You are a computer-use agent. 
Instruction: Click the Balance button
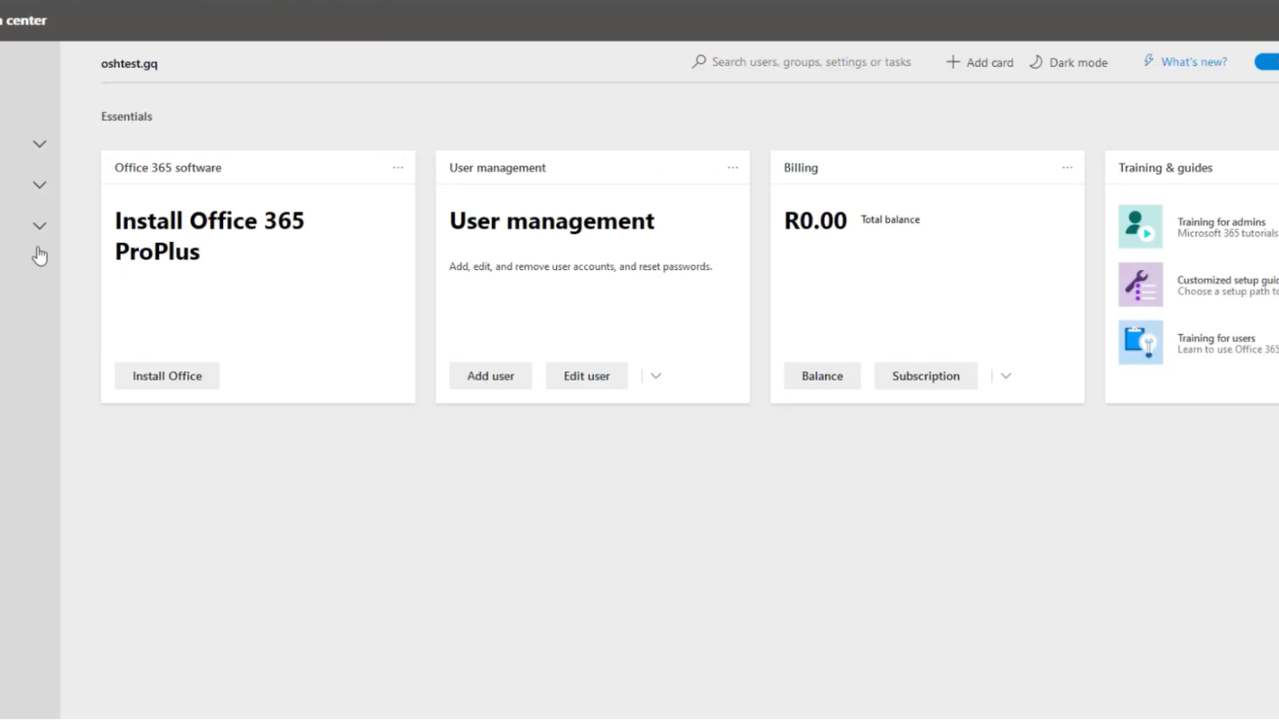(822, 376)
